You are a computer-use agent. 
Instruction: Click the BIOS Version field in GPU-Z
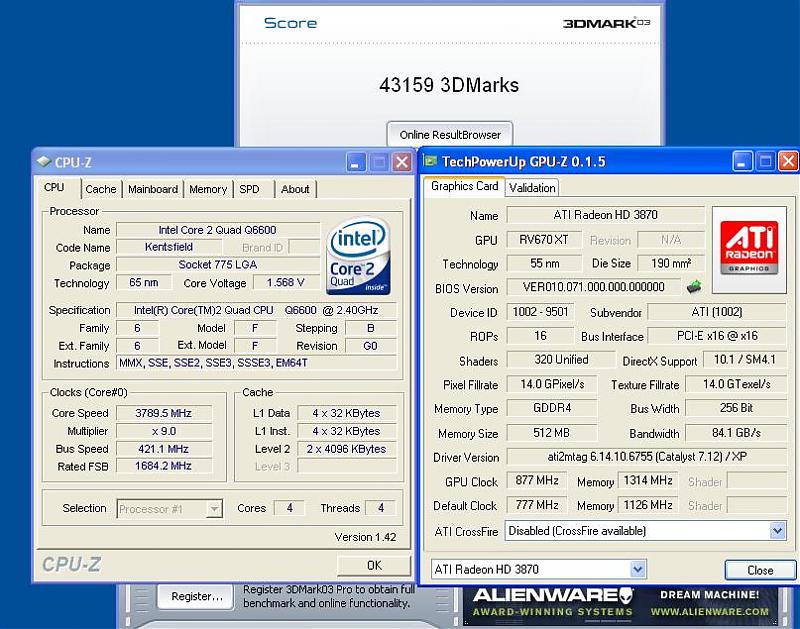coord(594,287)
